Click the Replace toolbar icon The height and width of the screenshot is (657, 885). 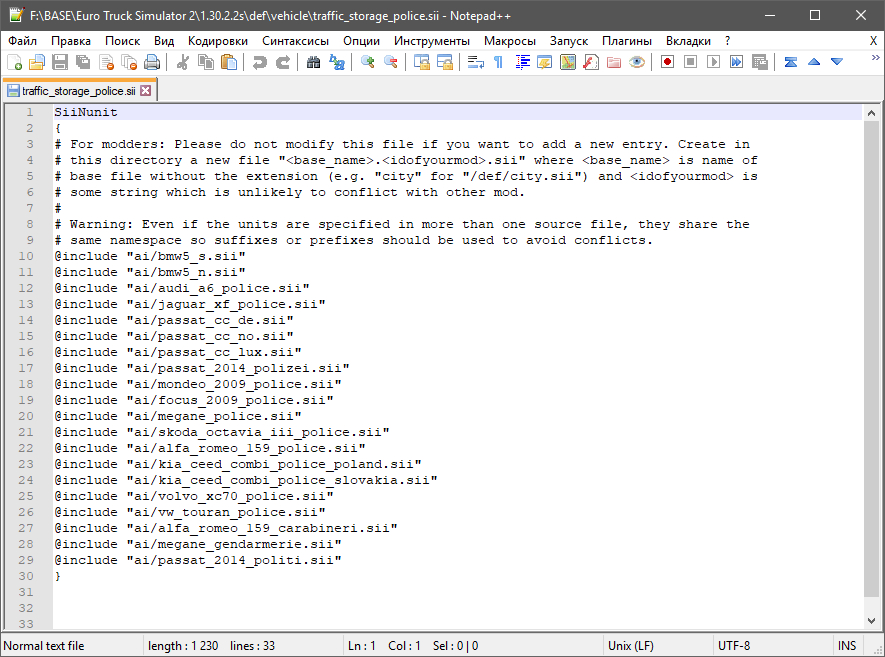[x=337, y=62]
